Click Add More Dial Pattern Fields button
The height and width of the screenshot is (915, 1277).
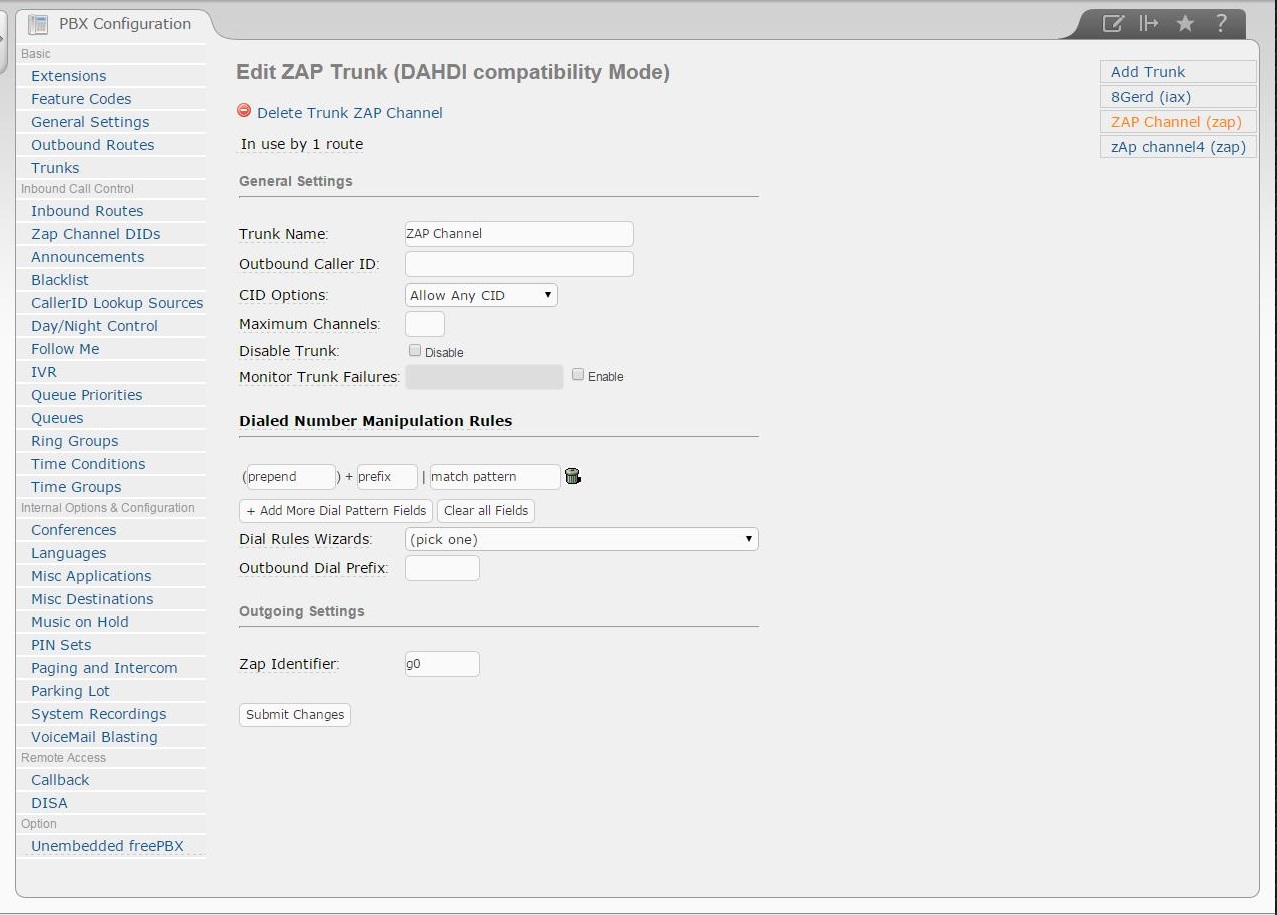(336, 510)
